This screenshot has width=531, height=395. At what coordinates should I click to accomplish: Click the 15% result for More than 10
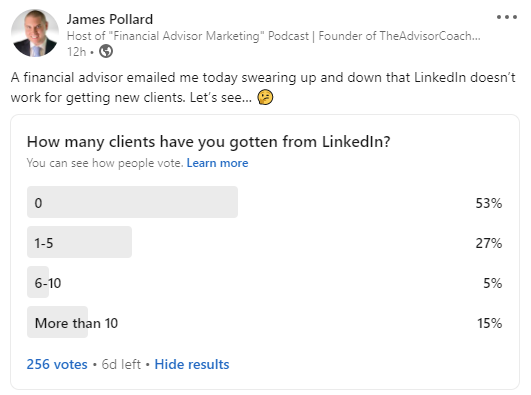click(x=489, y=323)
